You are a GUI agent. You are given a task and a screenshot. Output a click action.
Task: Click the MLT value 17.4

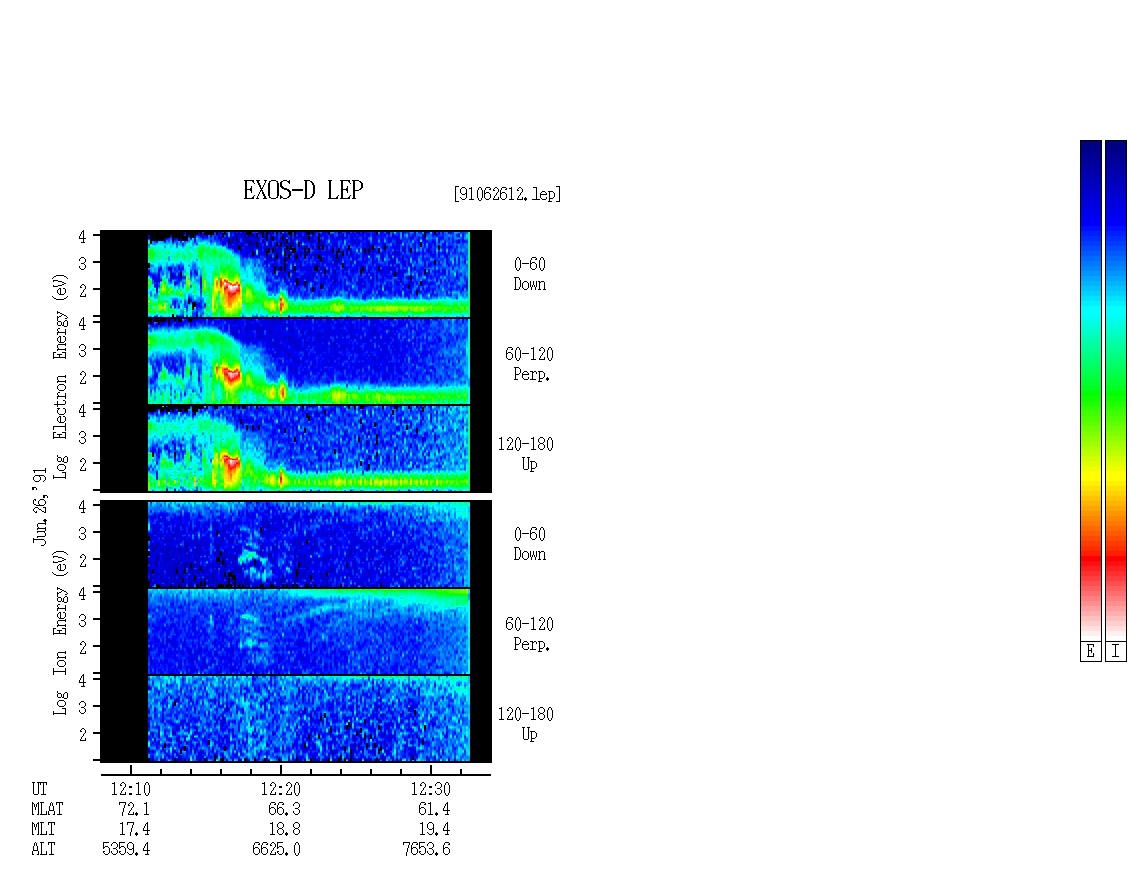[134, 830]
